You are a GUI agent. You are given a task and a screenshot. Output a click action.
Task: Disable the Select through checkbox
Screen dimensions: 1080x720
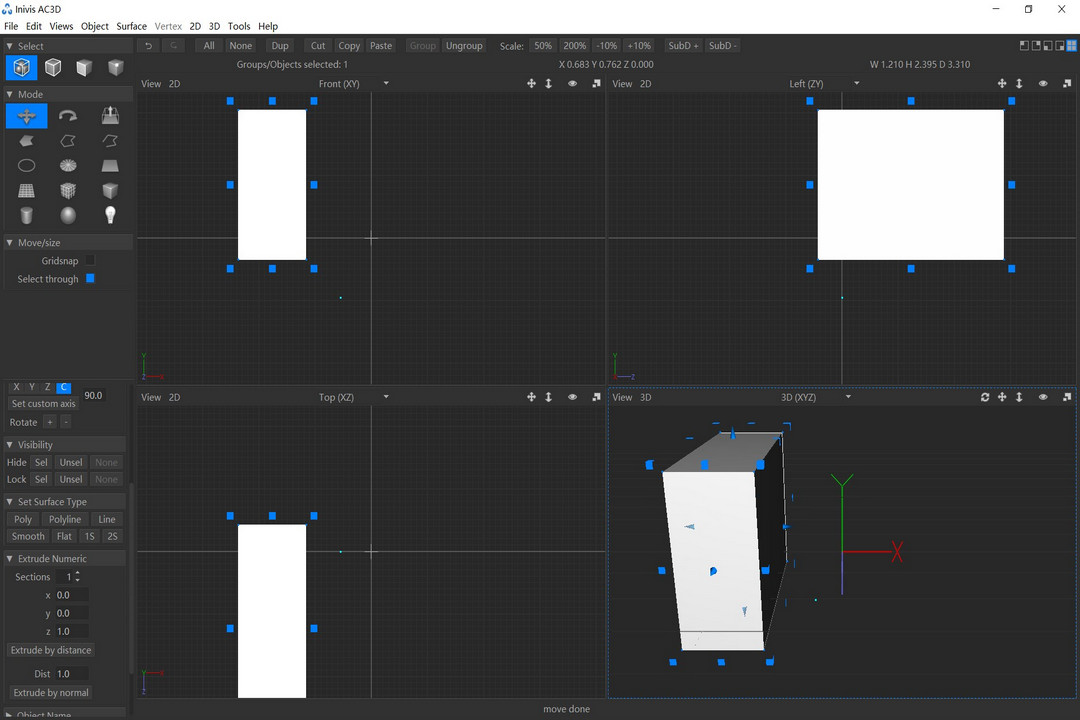pos(90,279)
